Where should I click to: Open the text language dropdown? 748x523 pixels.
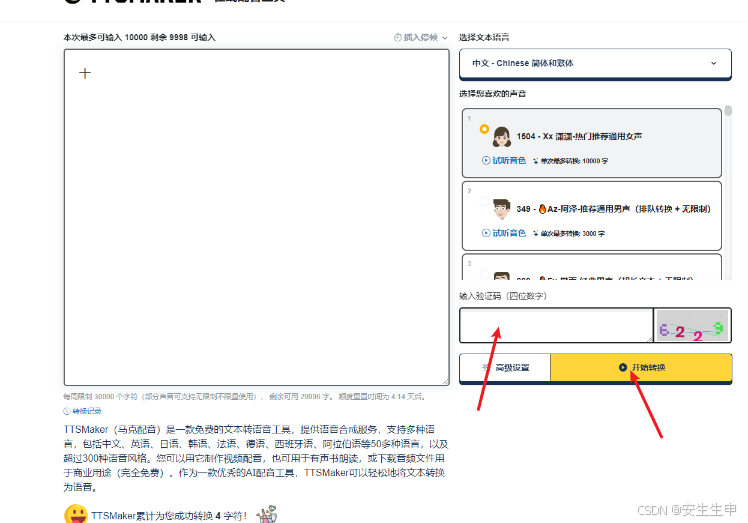click(595, 63)
